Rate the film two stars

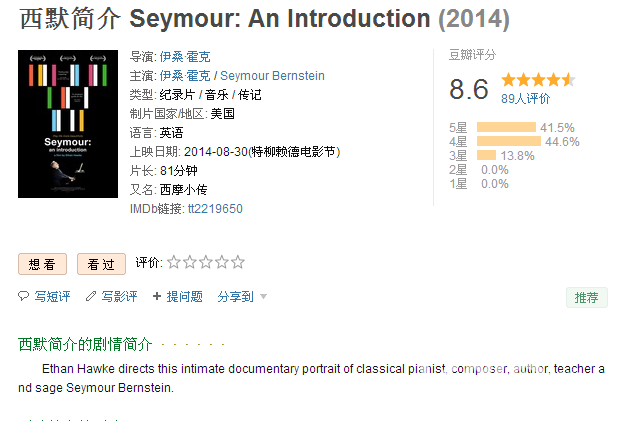click(190, 262)
